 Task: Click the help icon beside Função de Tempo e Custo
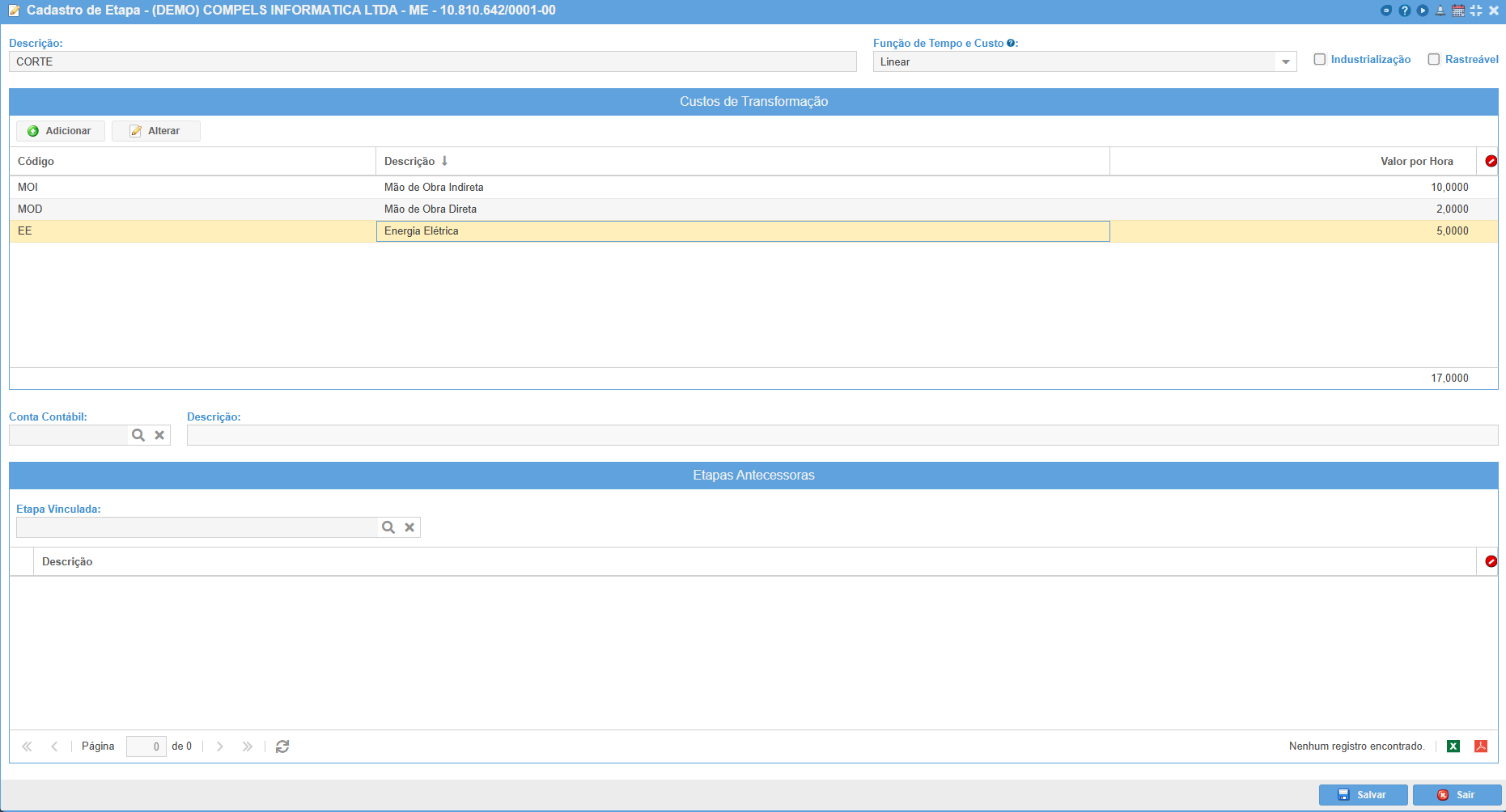(1011, 43)
